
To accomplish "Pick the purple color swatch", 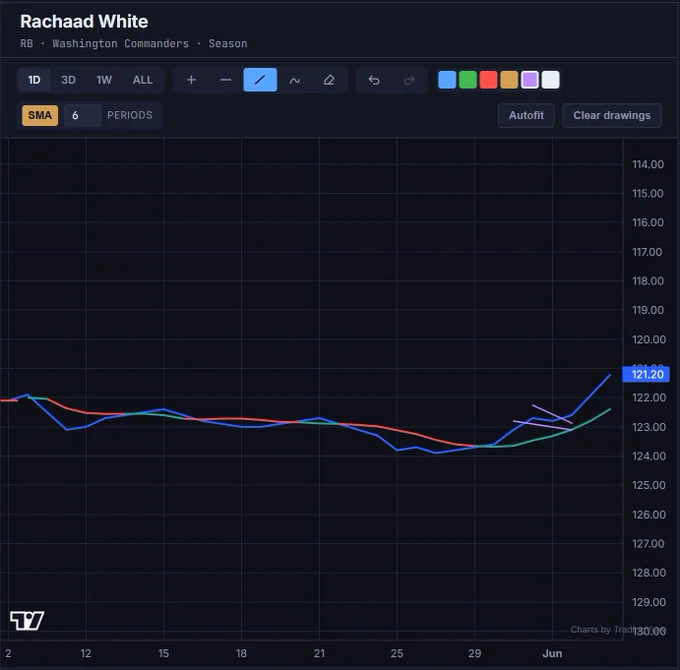I will 530,80.
